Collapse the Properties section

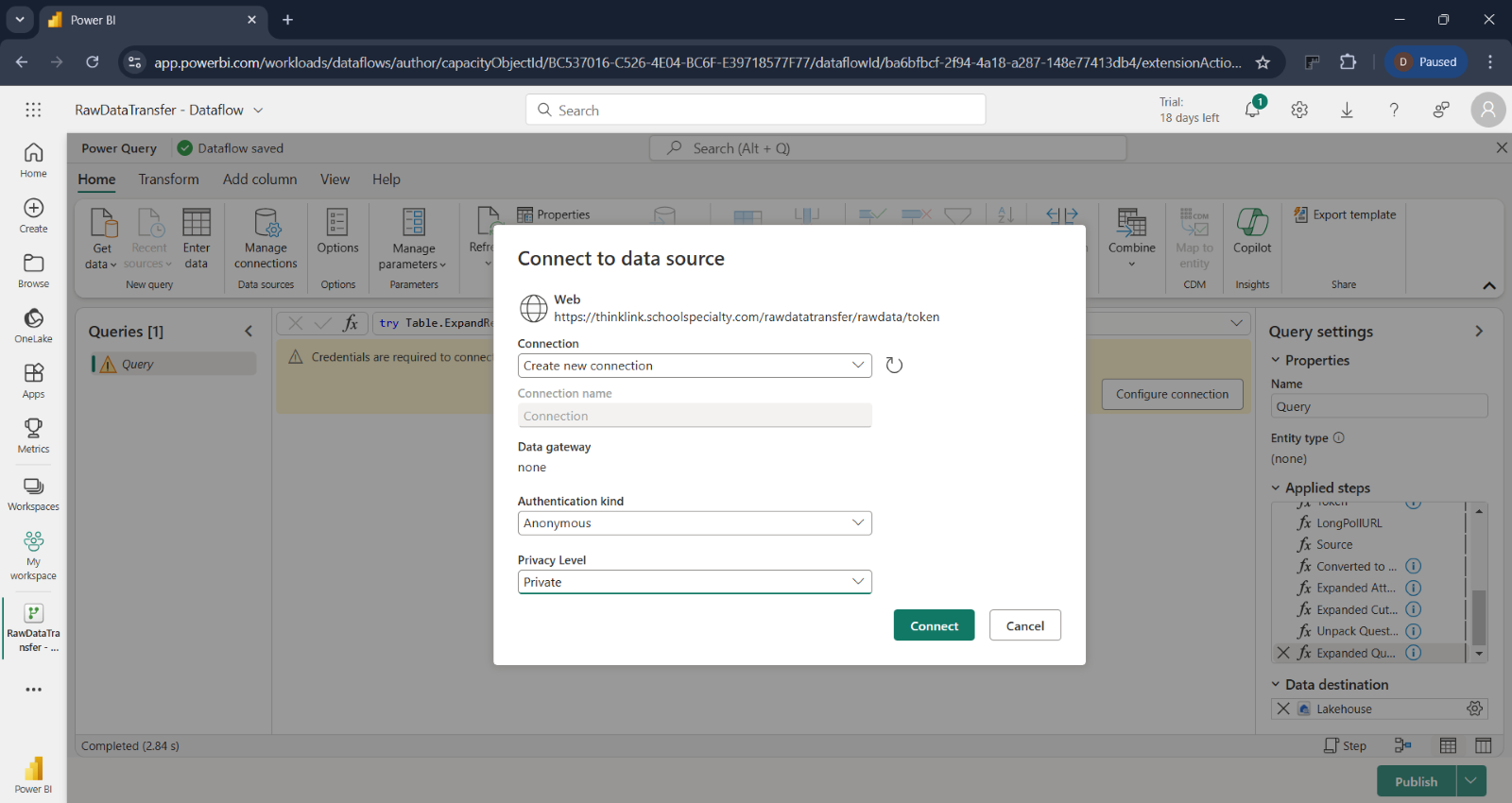[1276, 360]
